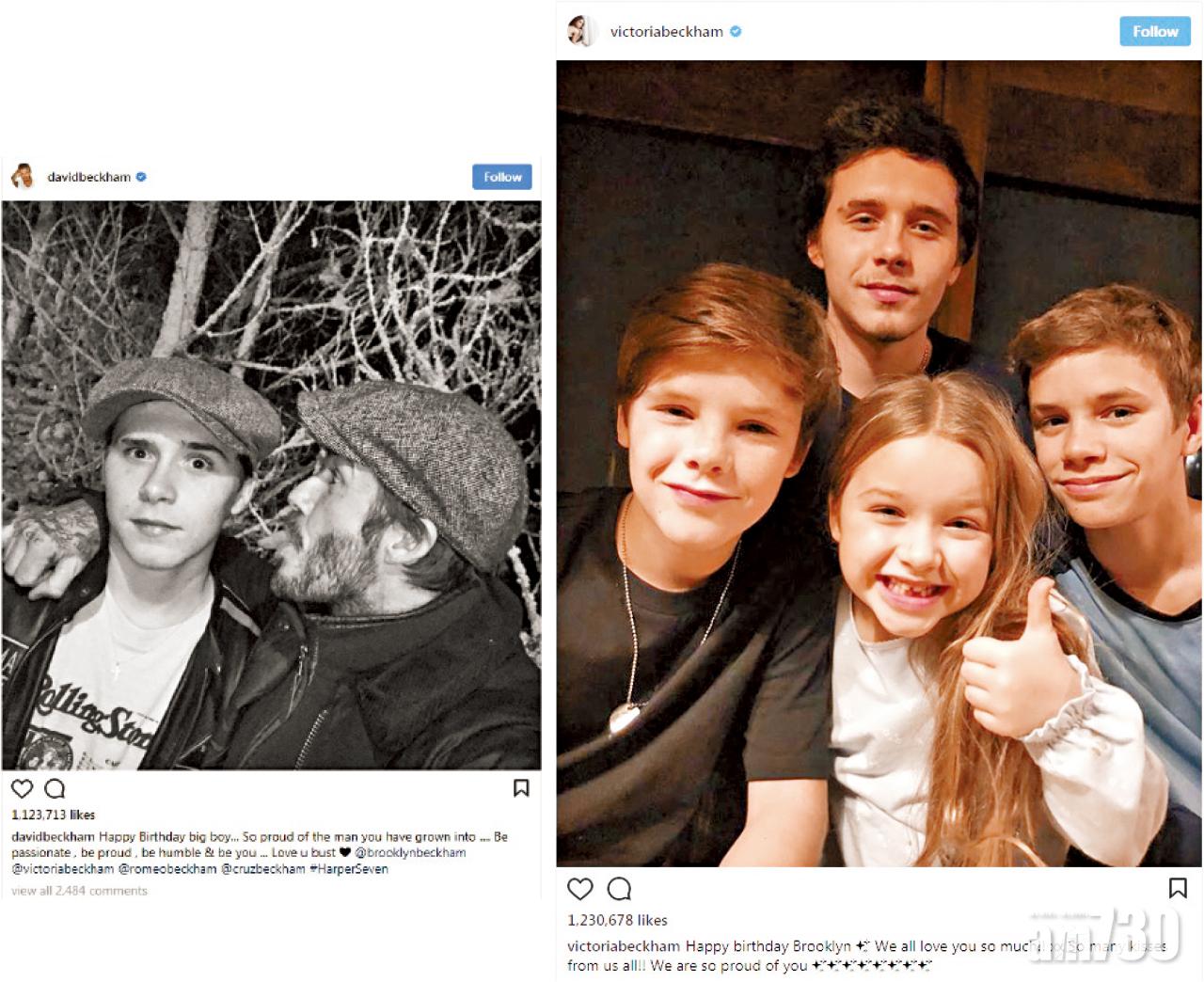Viewport: 1204px width, 982px height.
Task: Like the davidbeckham post with heart icon
Action: pos(22,788)
